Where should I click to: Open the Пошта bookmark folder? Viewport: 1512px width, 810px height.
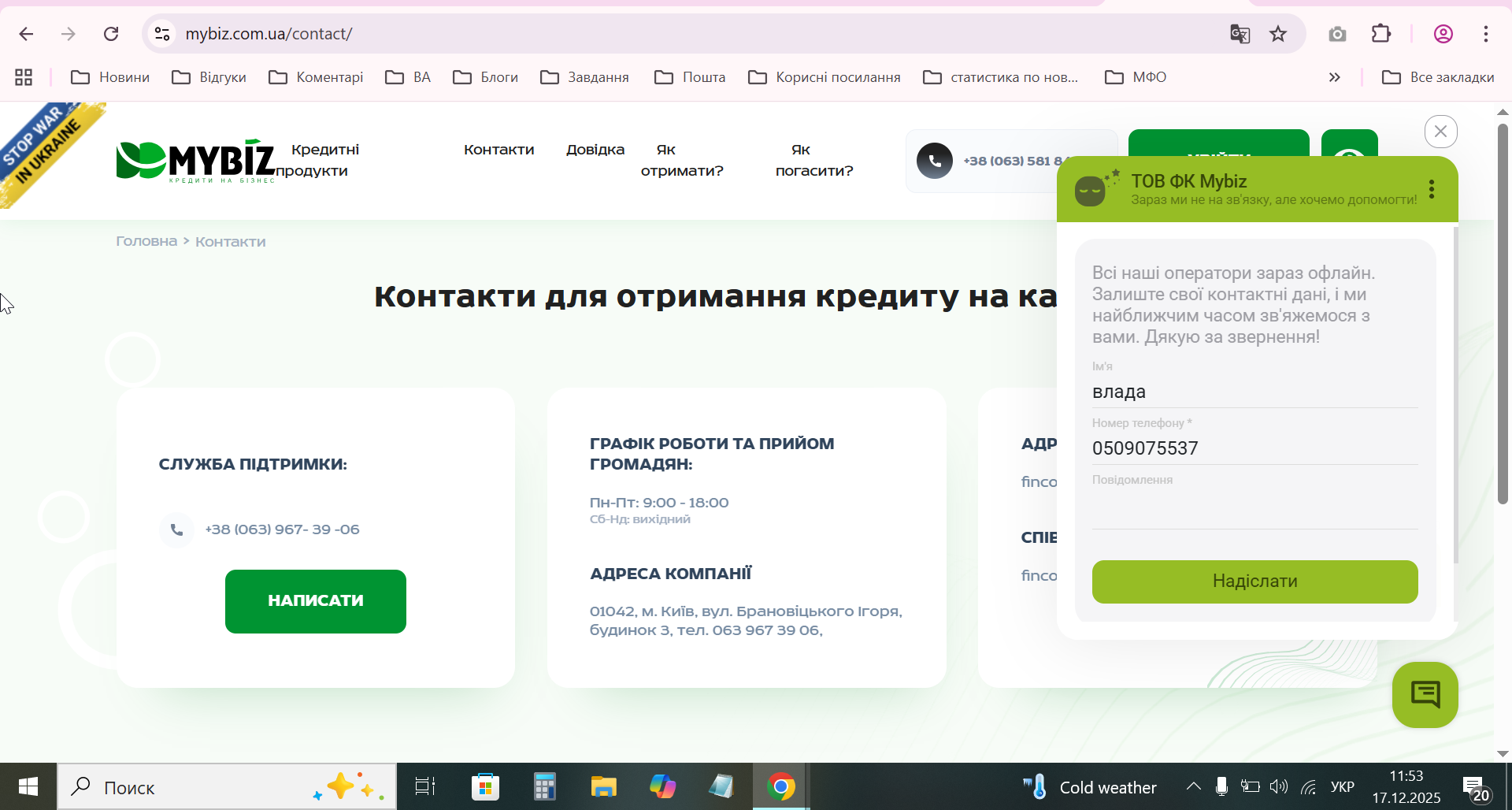[x=690, y=77]
